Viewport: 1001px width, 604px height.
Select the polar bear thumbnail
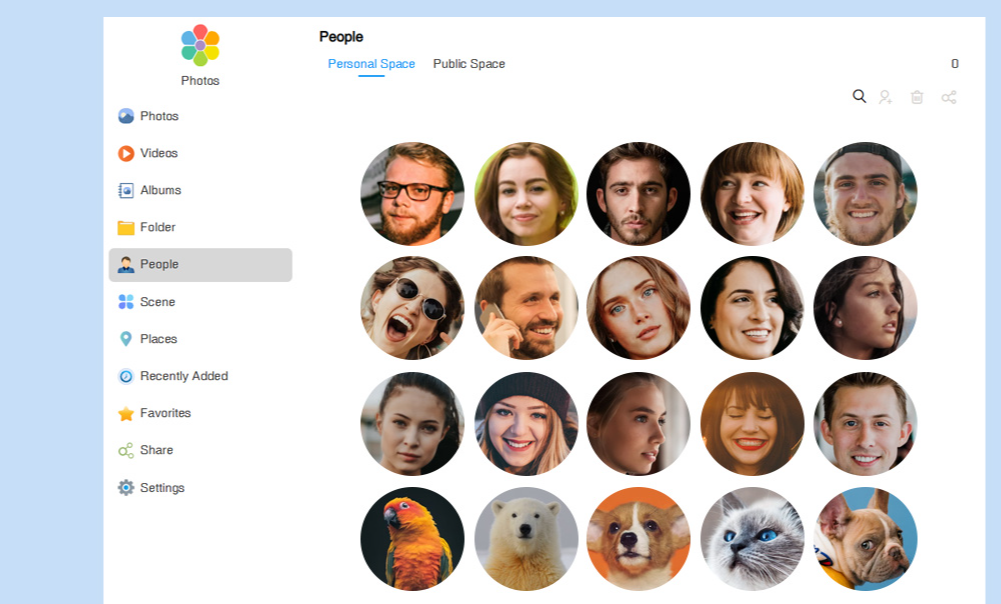(x=526, y=539)
